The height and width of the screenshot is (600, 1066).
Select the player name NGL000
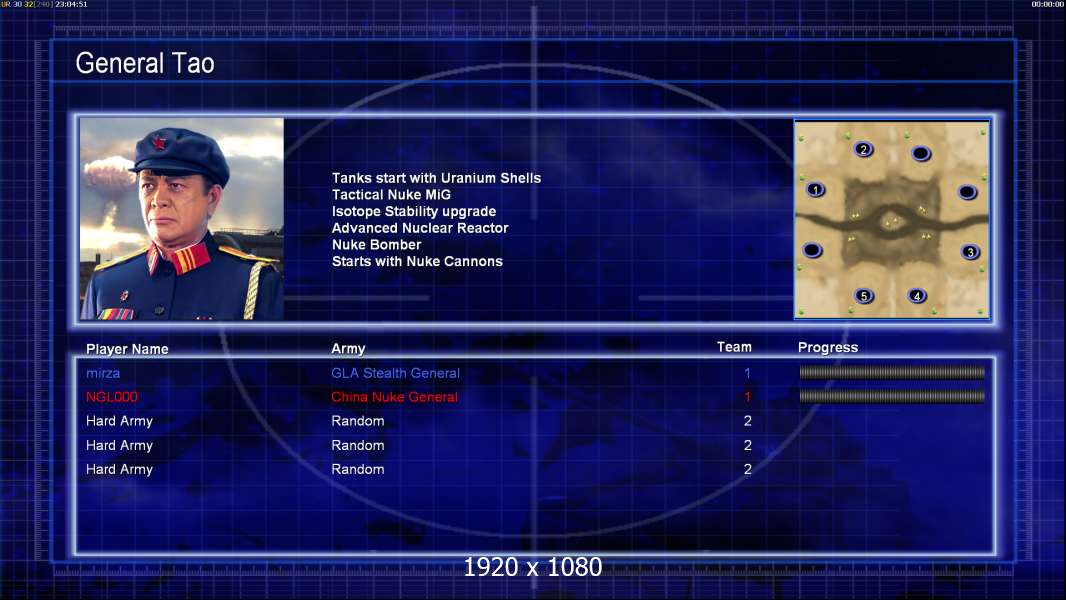click(x=111, y=397)
